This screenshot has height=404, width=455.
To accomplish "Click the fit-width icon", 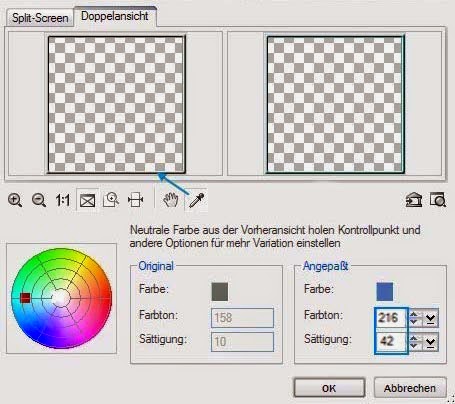I will tap(136, 200).
